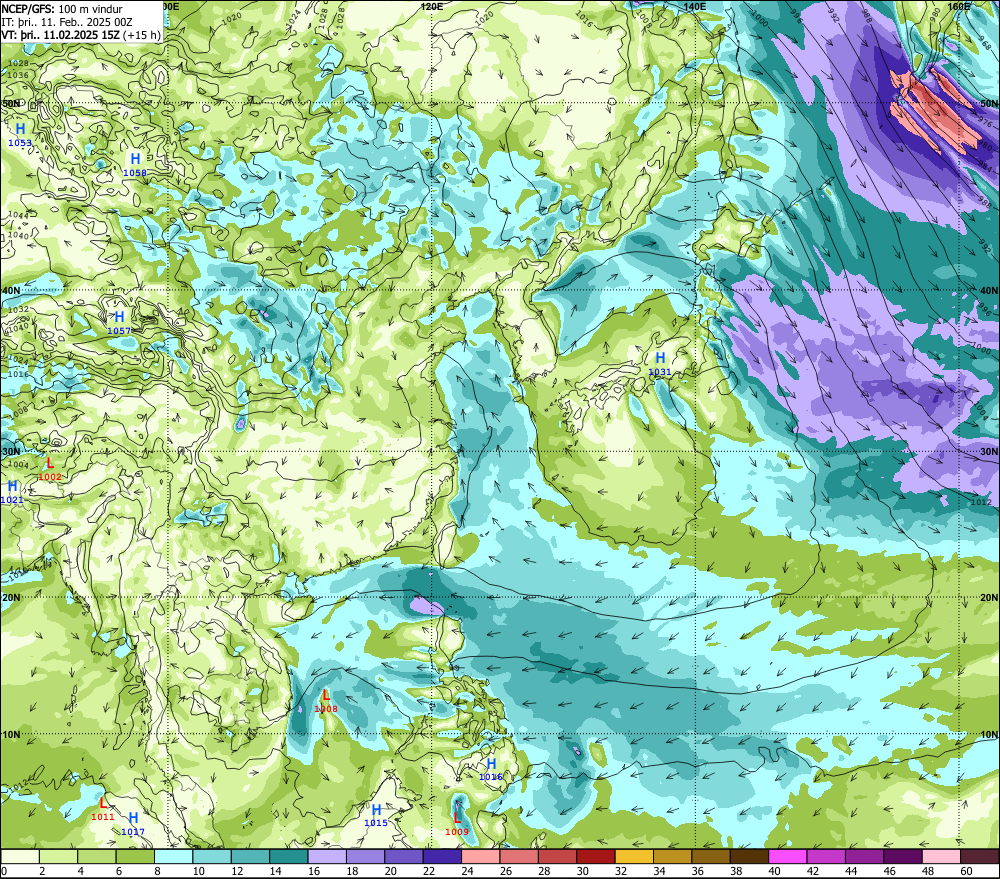Viewport: 1000px width, 879px height.
Task: Pick the legend swatch between 26 and 28
Action: pyautogui.click(x=519, y=856)
